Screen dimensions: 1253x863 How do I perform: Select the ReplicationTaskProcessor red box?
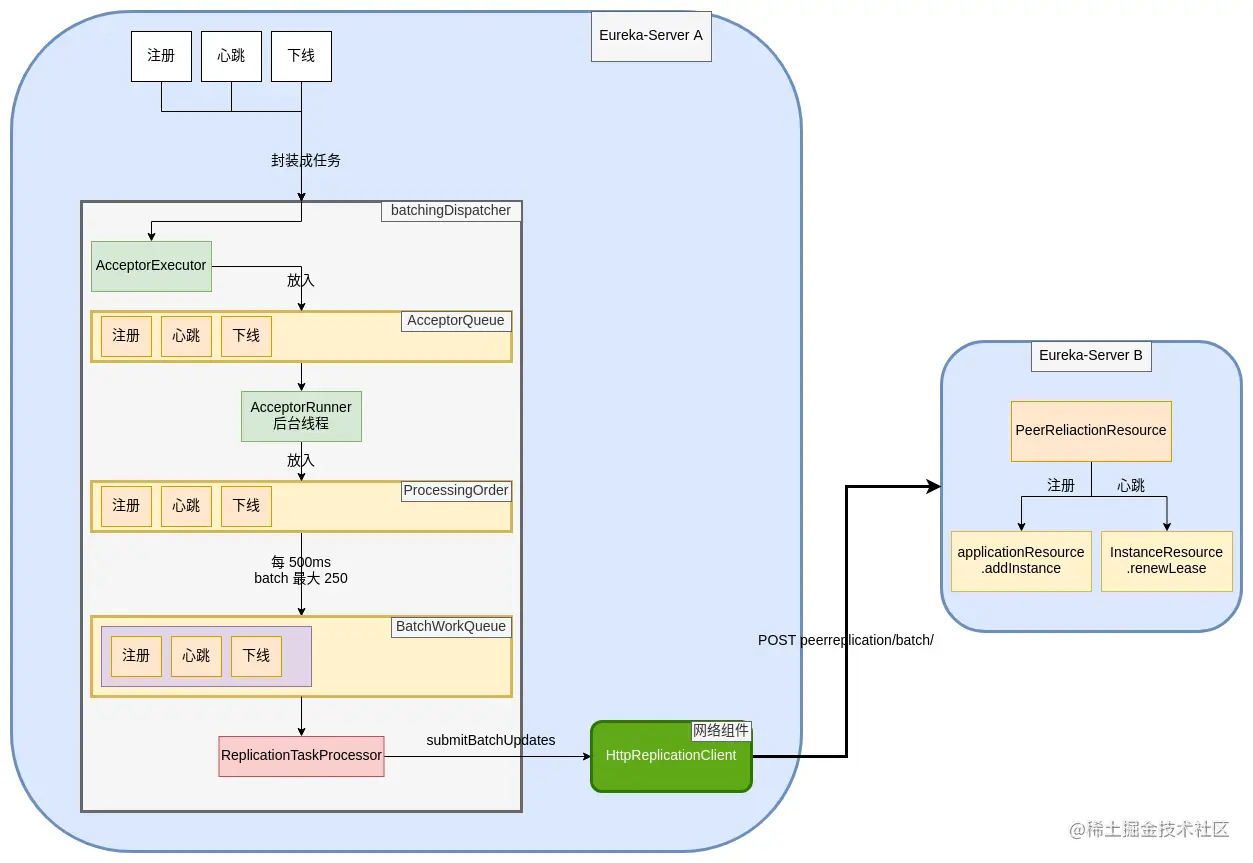click(301, 756)
